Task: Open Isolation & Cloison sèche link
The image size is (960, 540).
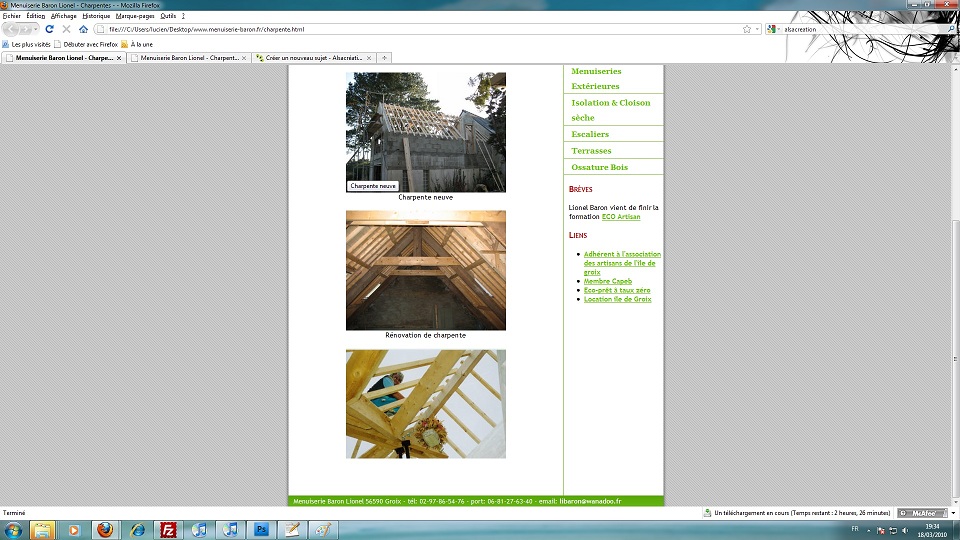Action: pyautogui.click(x=610, y=110)
